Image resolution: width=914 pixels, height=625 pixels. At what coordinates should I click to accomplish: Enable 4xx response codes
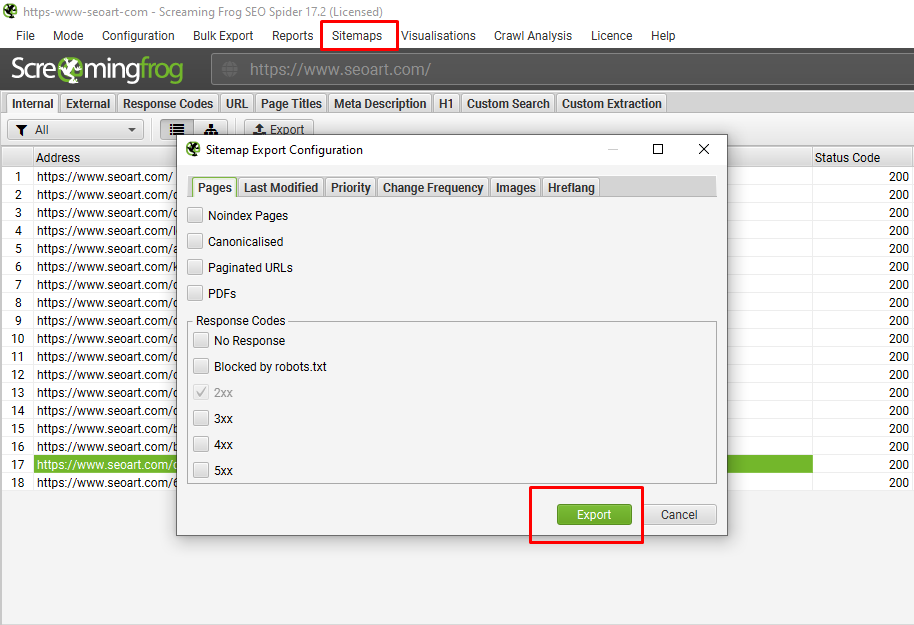coord(200,444)
